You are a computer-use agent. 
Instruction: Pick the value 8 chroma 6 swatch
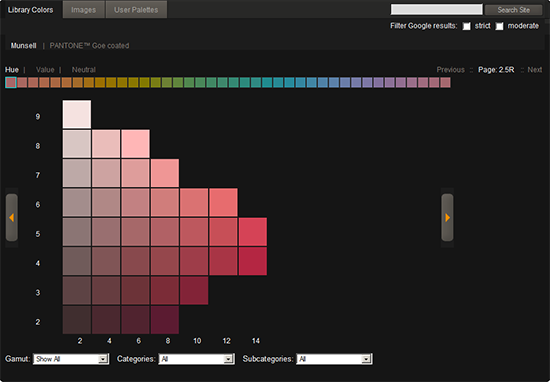(135, 144)
